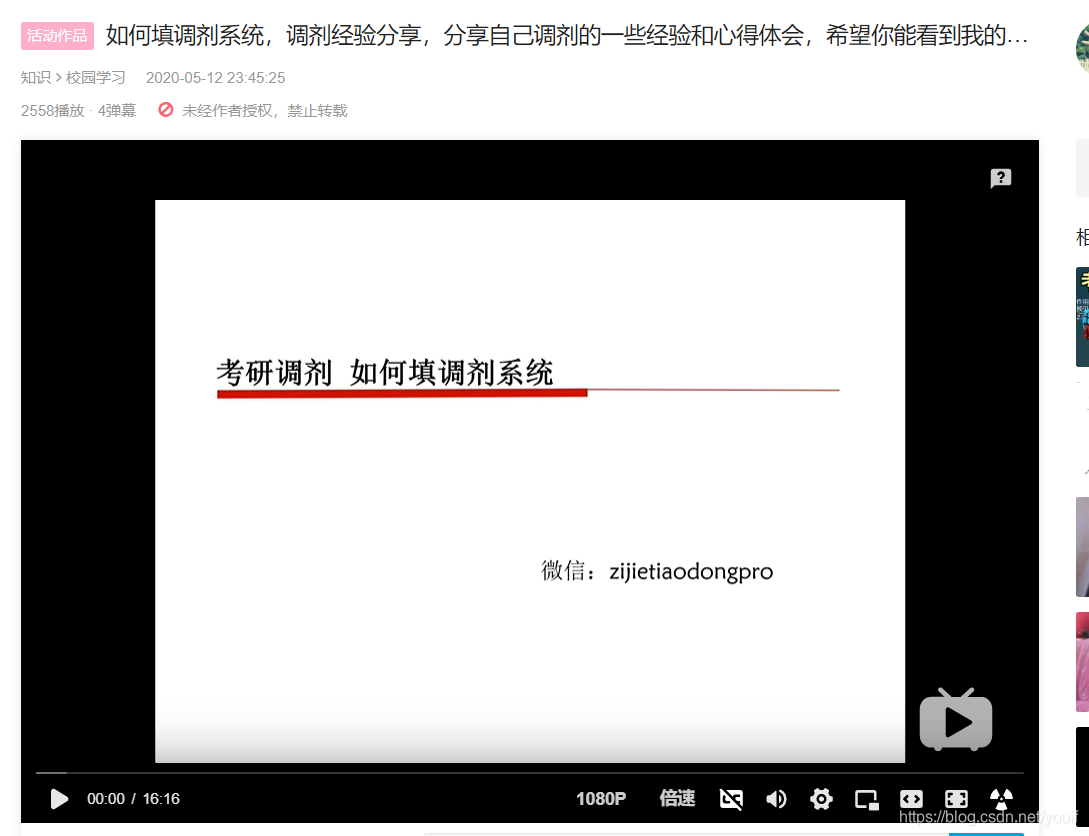Click the video progress bar
The width and height of the screenshot is (1089, 836).
(x=529, y=772)
